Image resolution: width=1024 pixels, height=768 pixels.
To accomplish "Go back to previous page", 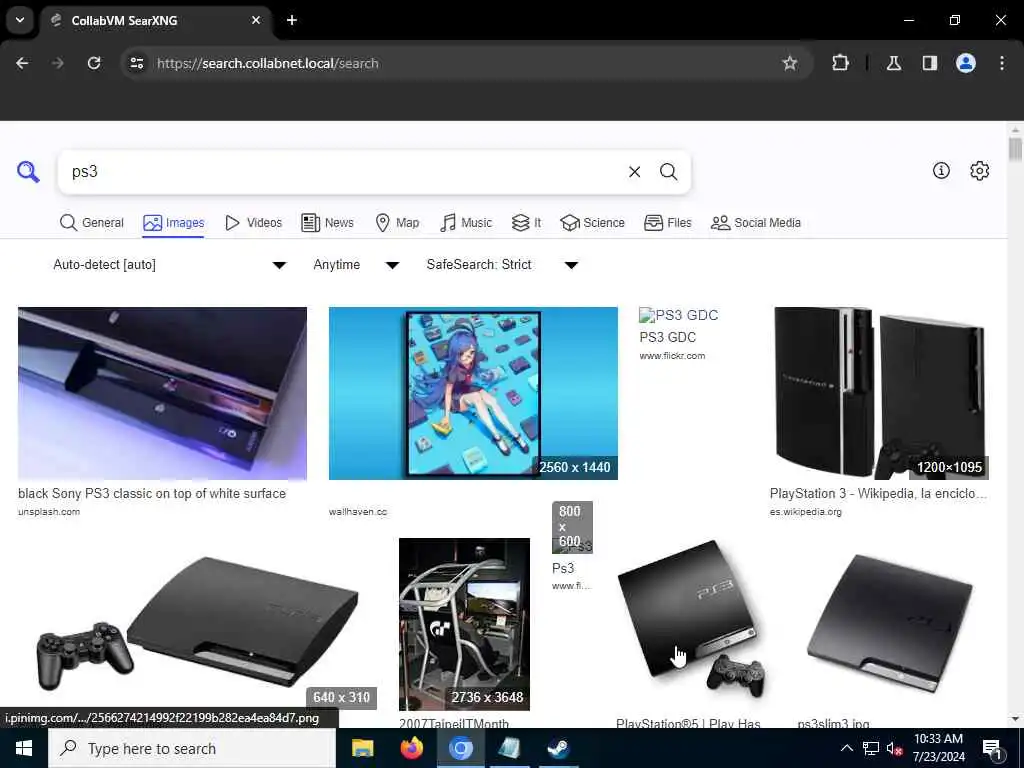I will [x=22, y=63].
